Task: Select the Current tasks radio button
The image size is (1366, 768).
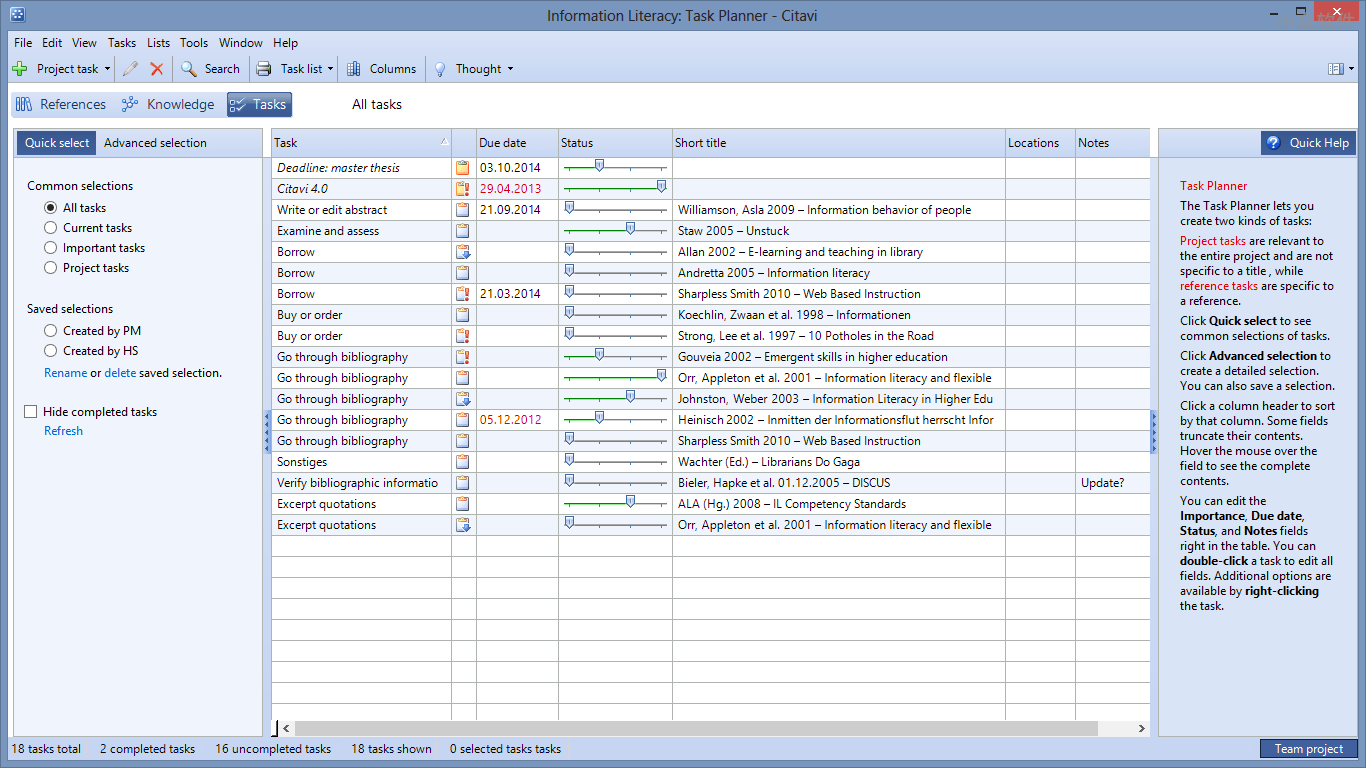Action: pyautogui.click(x=51, y=228)
